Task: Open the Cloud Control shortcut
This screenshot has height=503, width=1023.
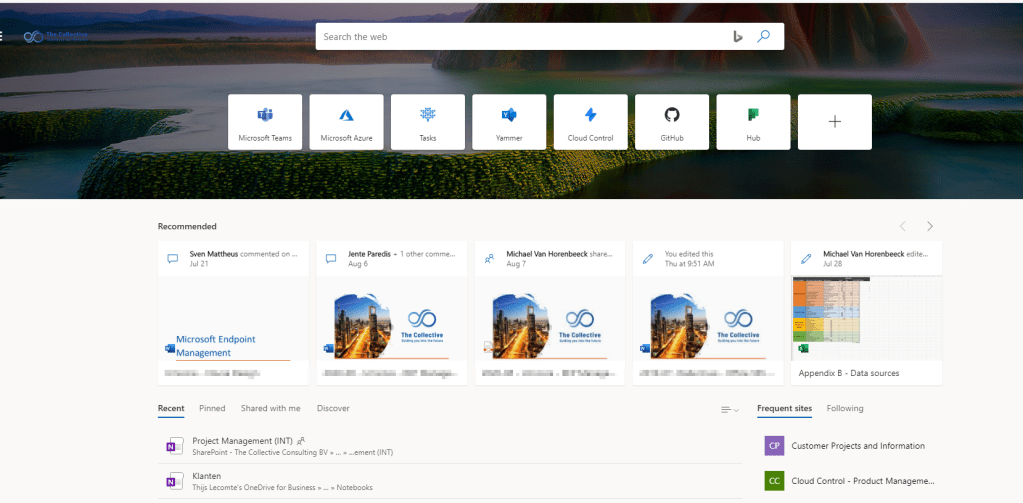Action: tap(590, 122)
